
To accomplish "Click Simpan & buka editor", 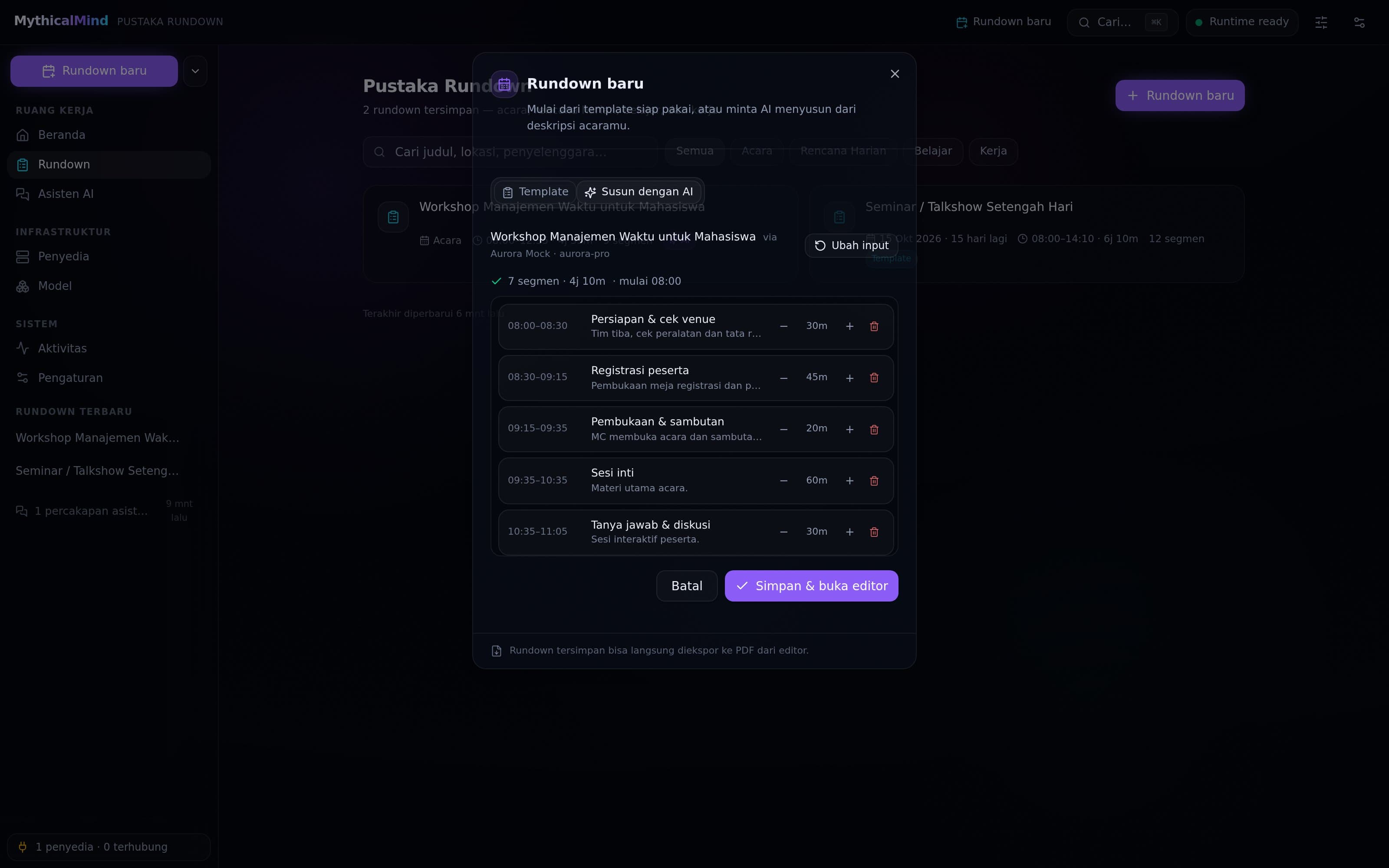I will click(x=811, y=585).
